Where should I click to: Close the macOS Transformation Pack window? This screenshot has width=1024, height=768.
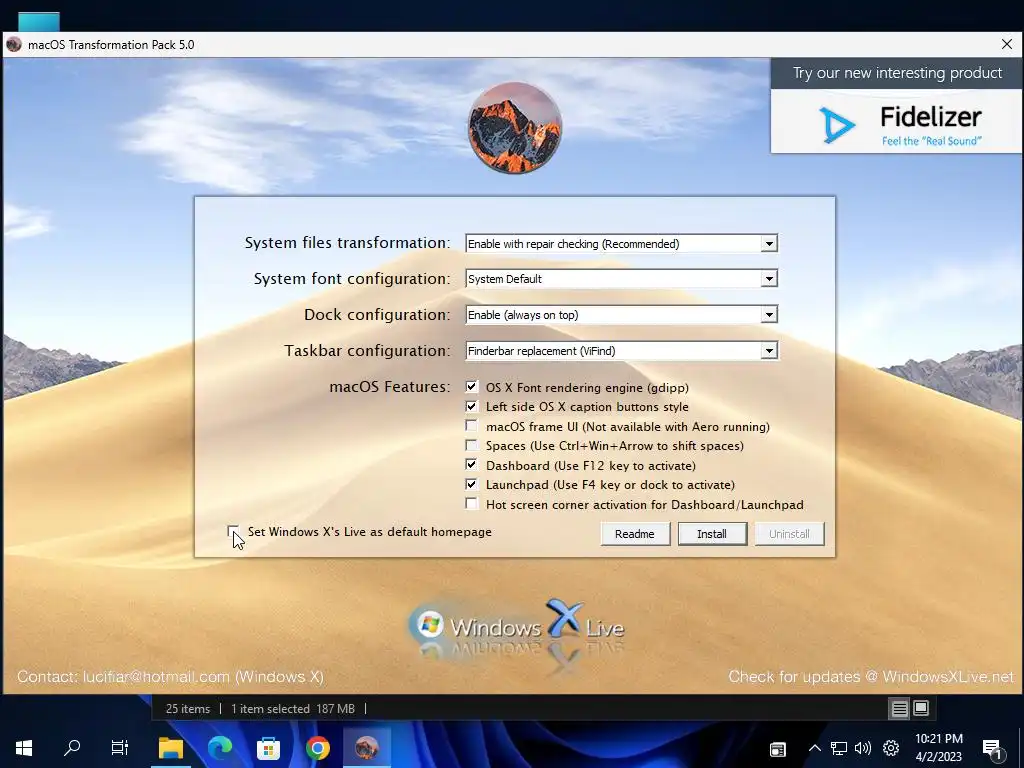[1006, 44]
